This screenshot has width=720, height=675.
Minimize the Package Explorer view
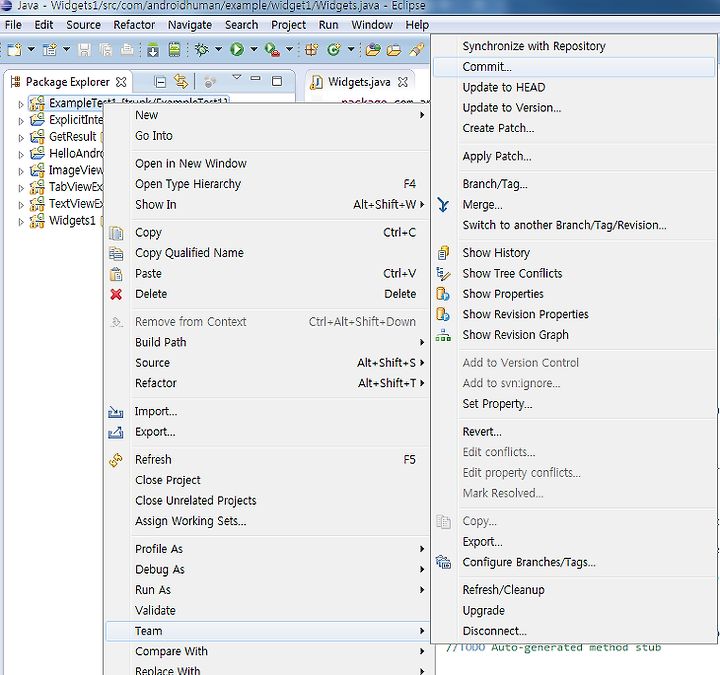point(255,79)
